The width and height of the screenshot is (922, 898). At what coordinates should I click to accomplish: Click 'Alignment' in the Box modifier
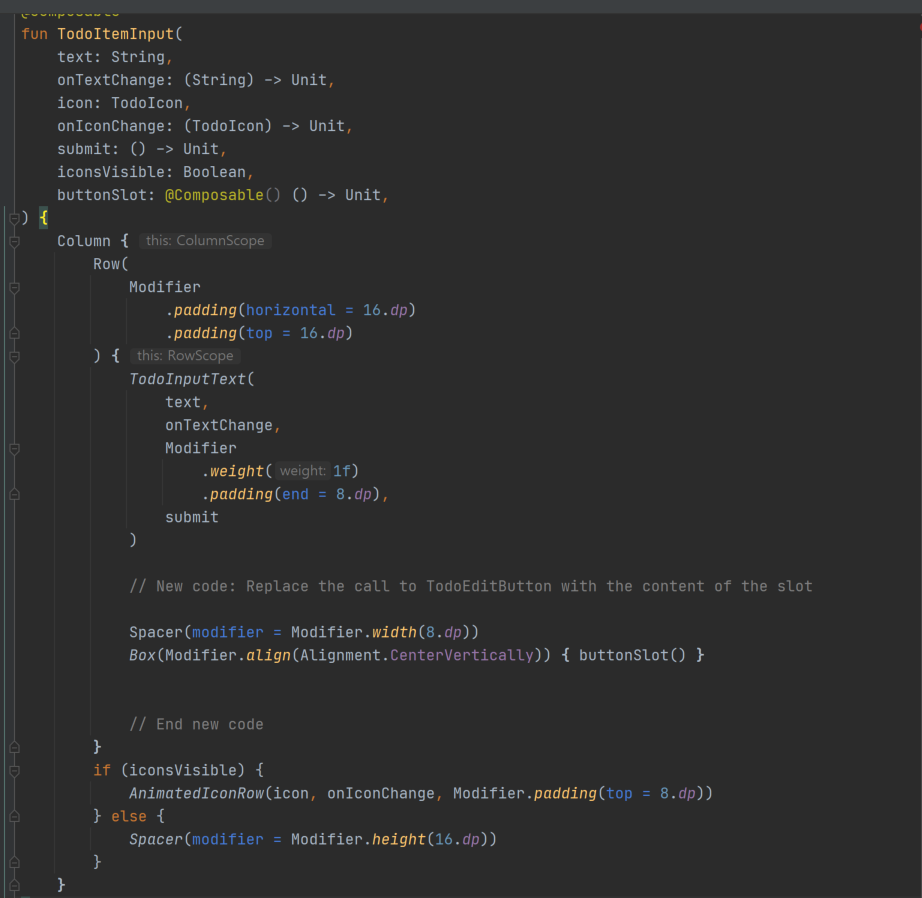click(x=340, y=655)
